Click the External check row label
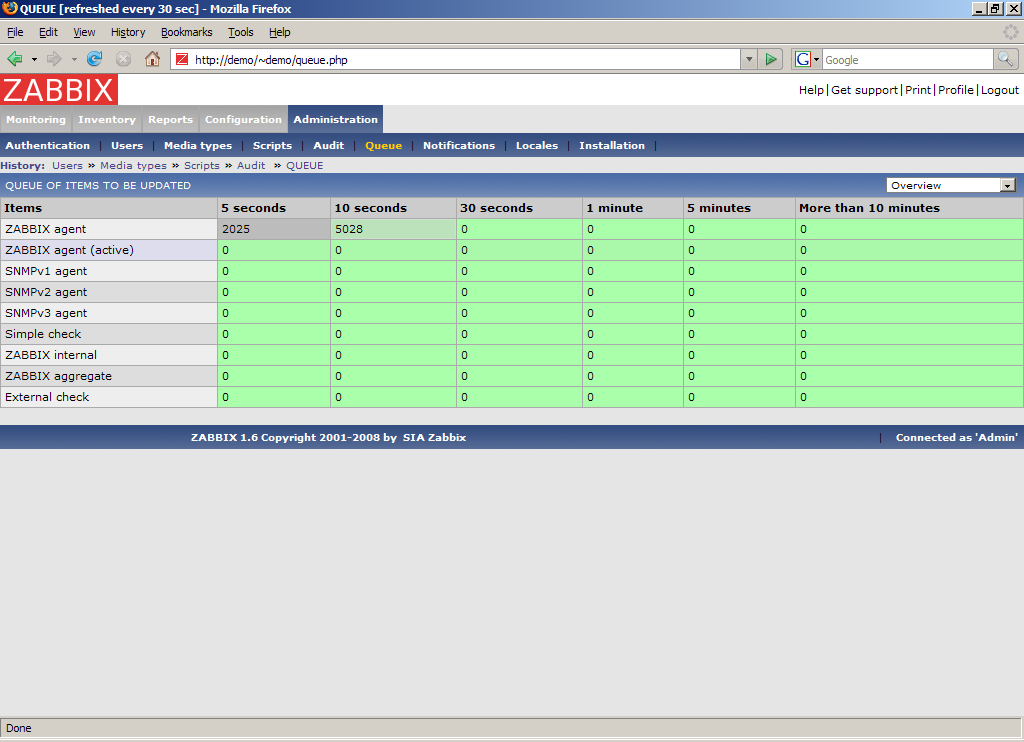Viewport: 1024px width, 742px height. point(47,396)
